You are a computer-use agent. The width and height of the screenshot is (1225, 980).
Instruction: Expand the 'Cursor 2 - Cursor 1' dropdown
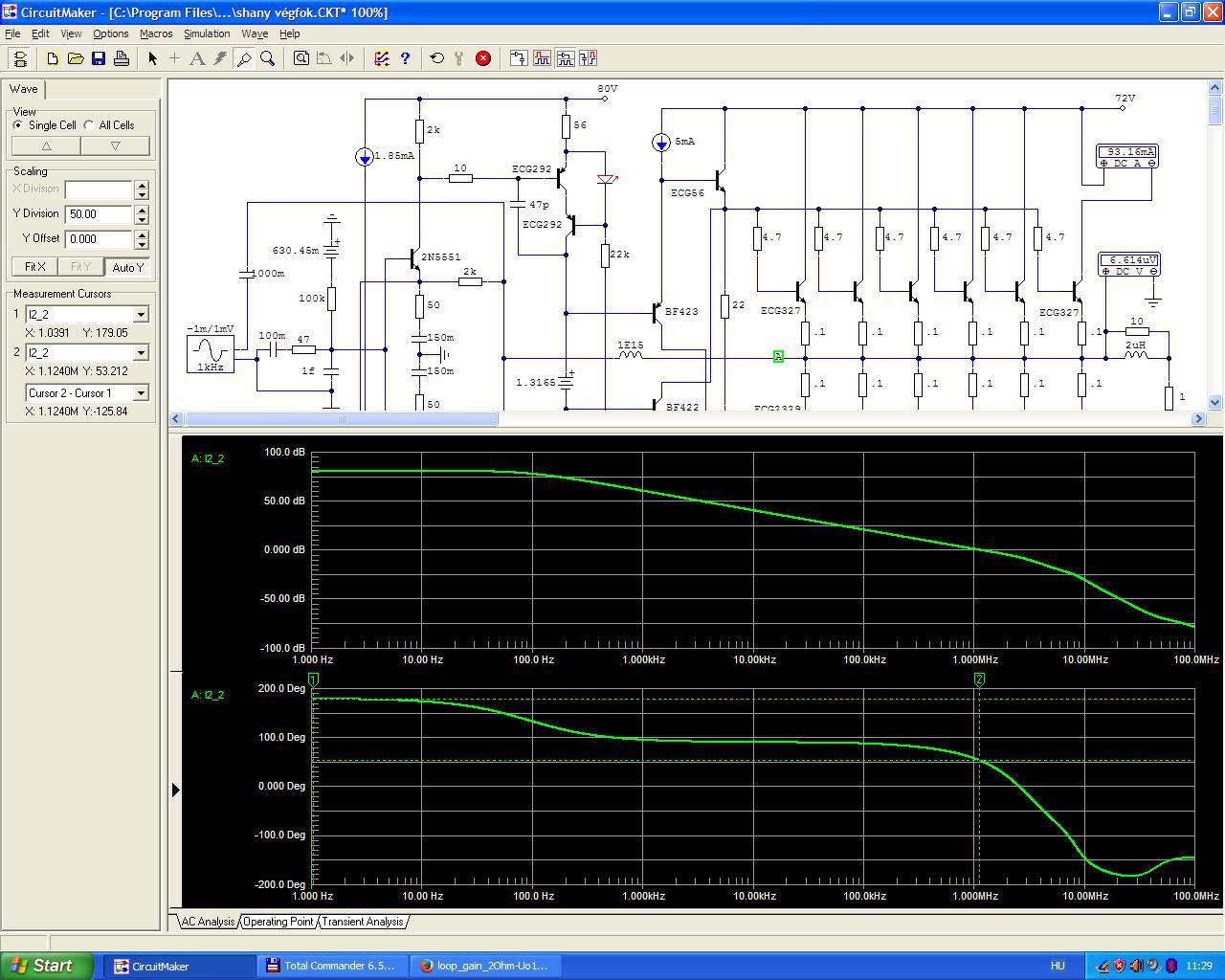click(141, 393)
